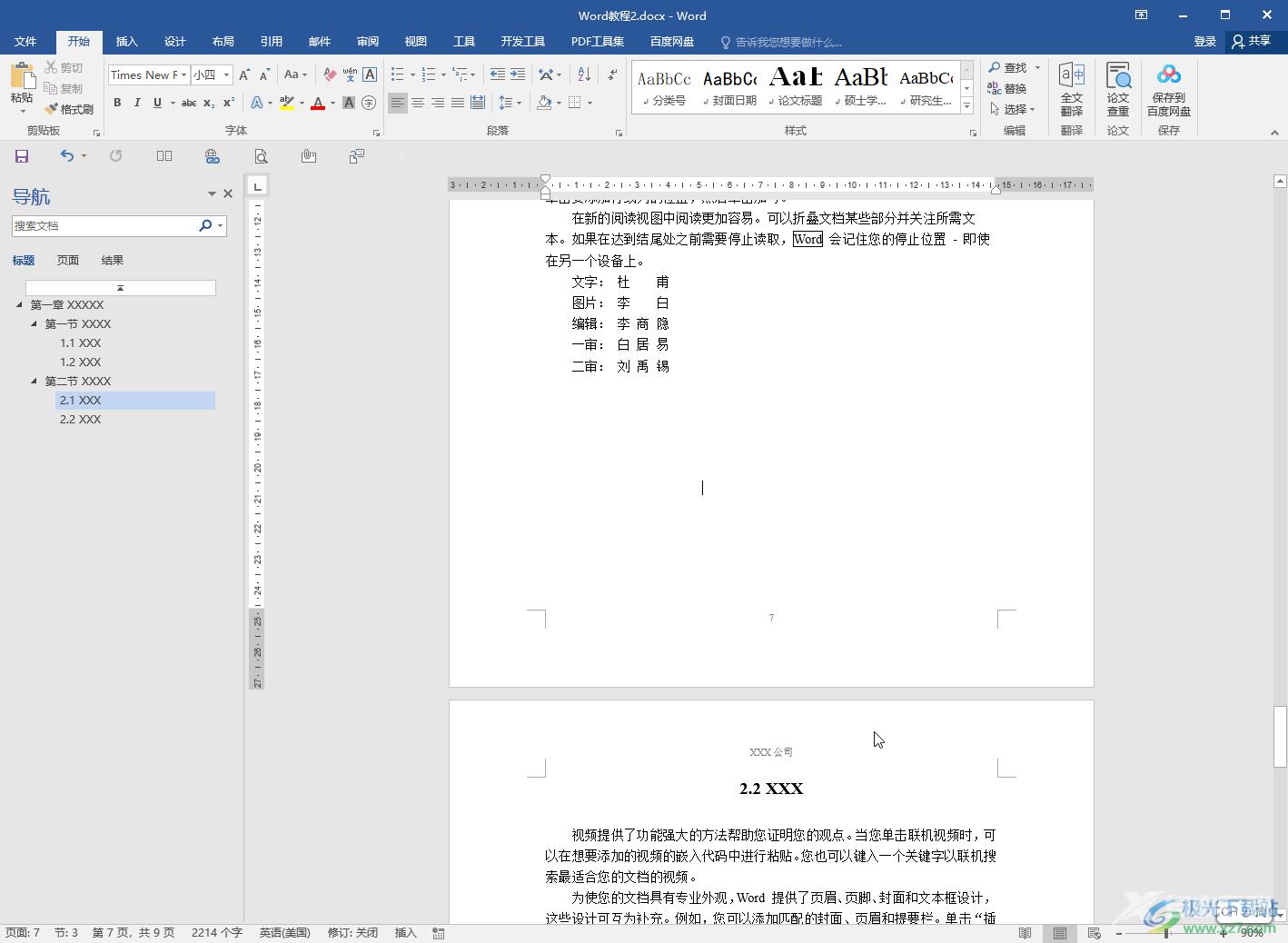Click the 登录 (Sign in) link

coord(1204,42)
